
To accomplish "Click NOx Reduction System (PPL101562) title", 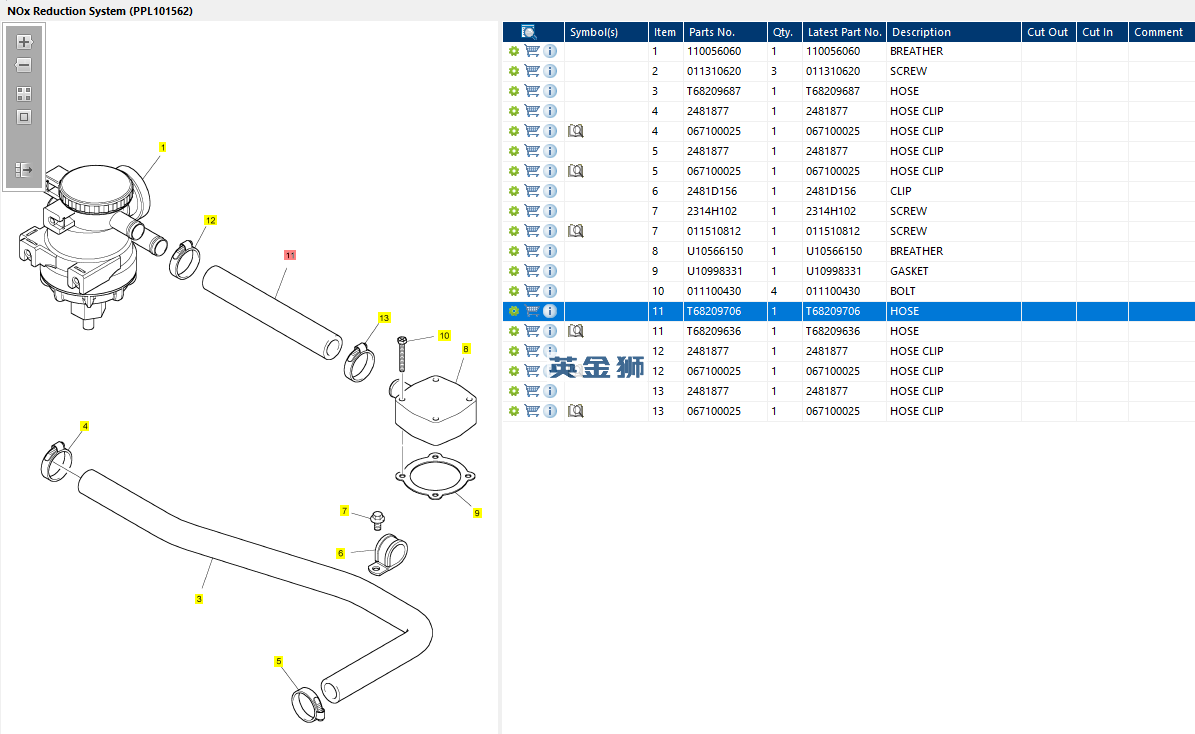I will pyautogui.click(x=100, y=11).
